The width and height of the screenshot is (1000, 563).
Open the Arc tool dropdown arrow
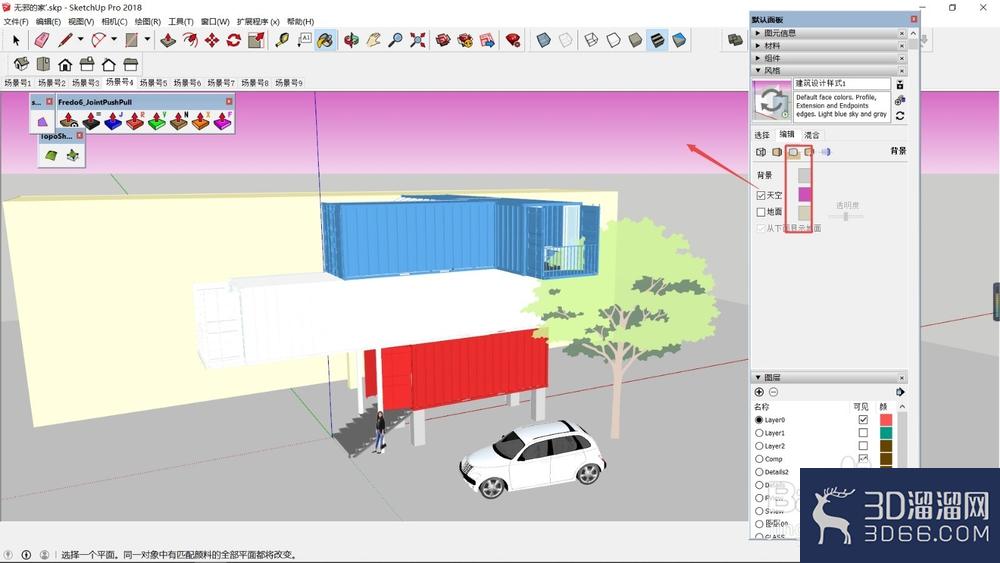114,40
